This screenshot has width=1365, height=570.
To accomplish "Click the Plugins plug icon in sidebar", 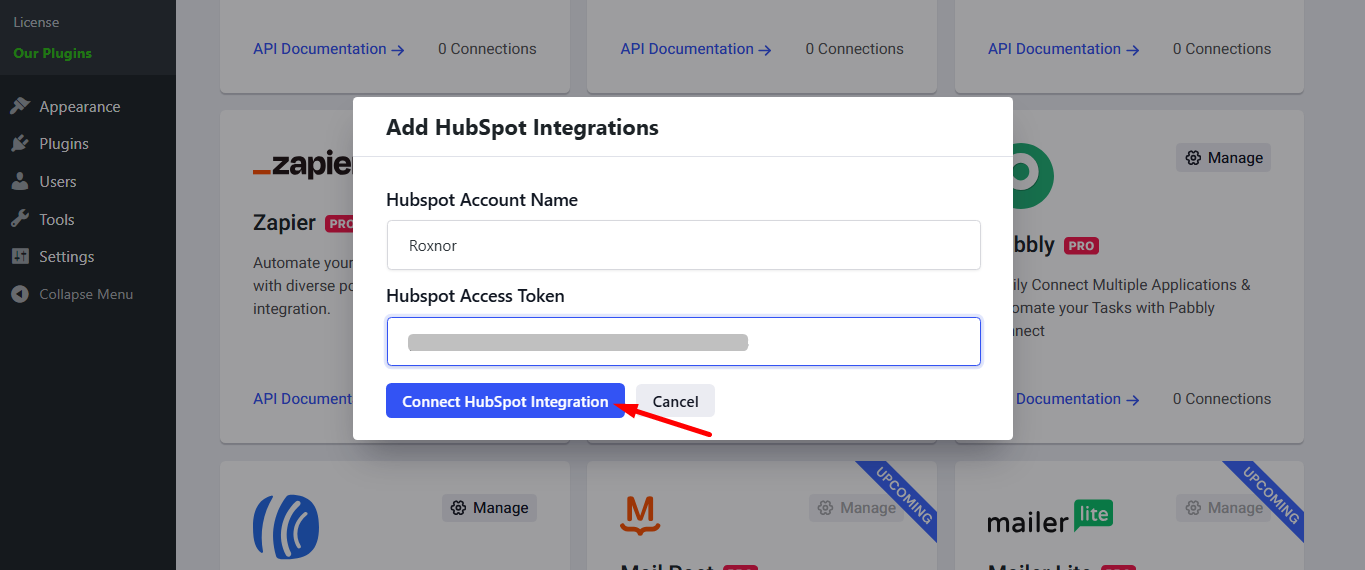I will point(20,144).
